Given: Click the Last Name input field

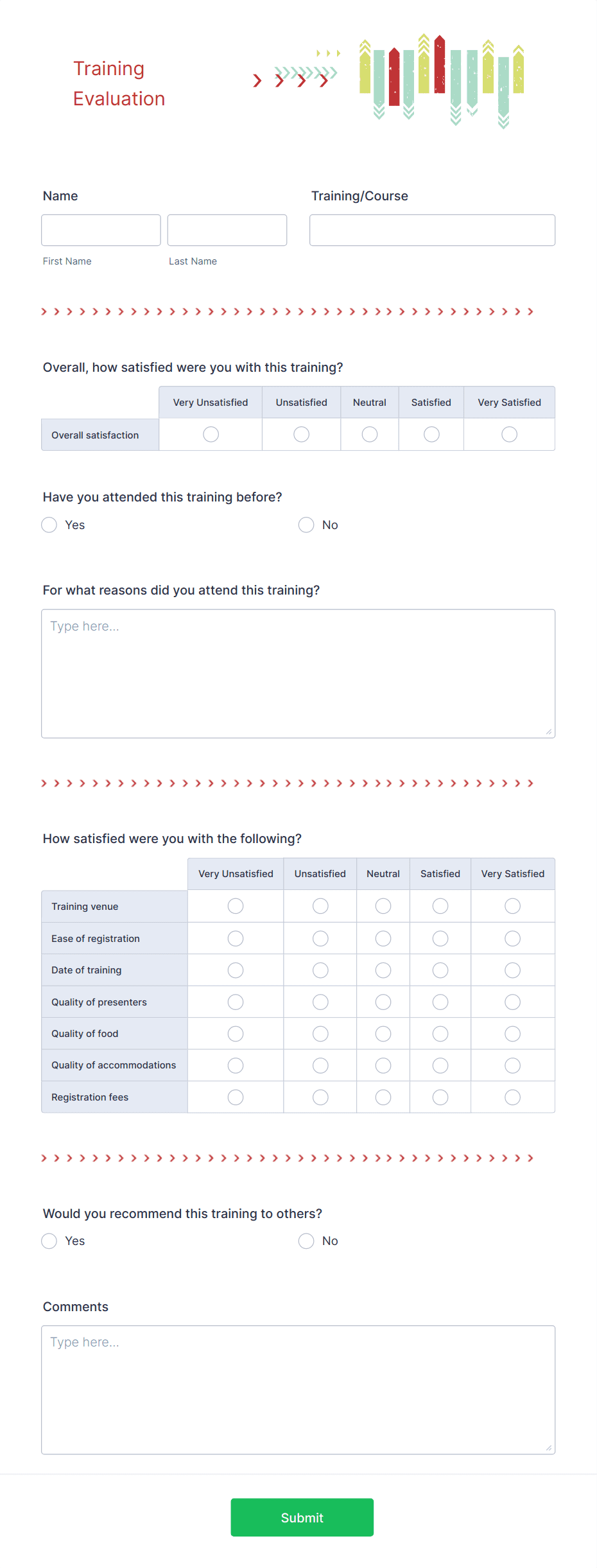Looking at the screenshot, I should point(227,230).
